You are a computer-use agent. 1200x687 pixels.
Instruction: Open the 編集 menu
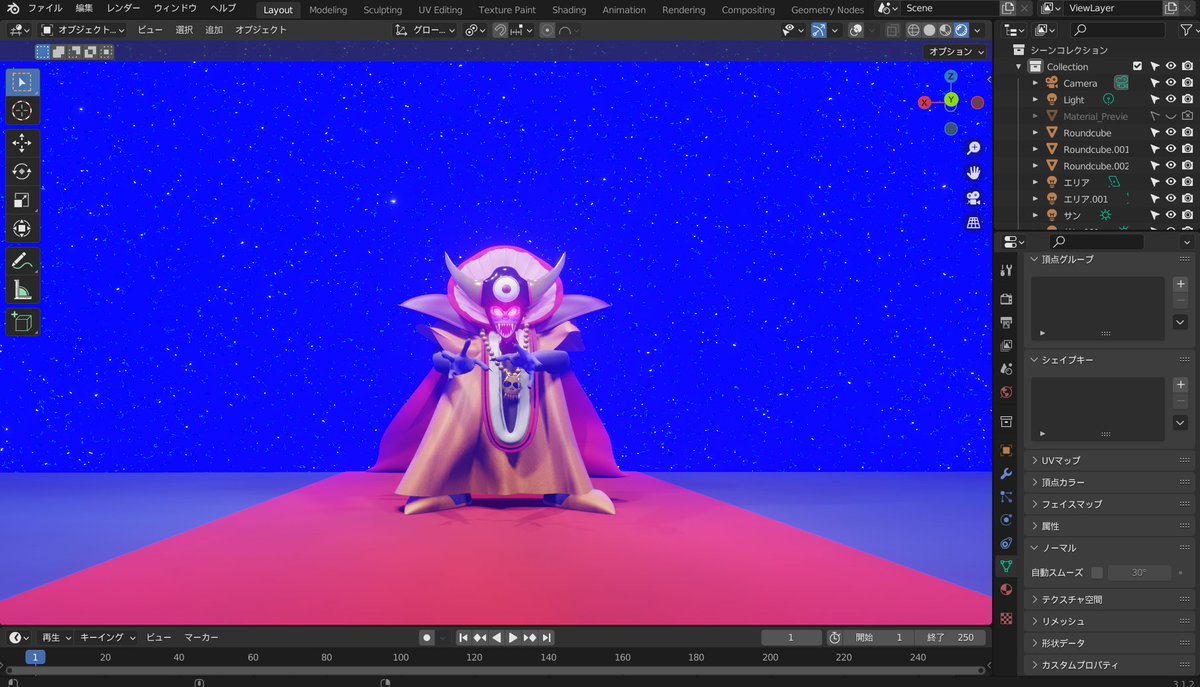click(x=84, y=8)
